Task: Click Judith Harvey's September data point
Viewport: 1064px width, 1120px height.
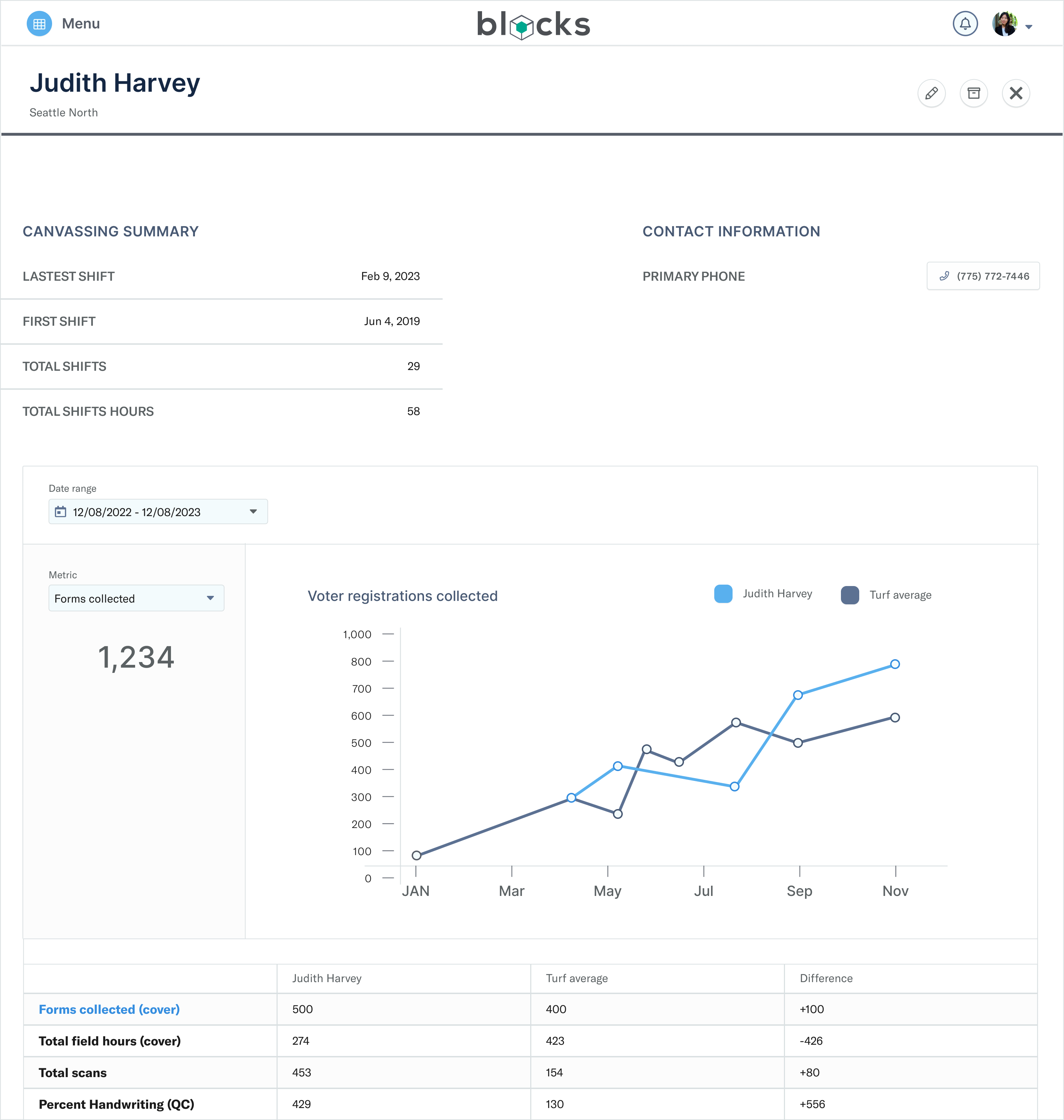Action: pos(798,695)
